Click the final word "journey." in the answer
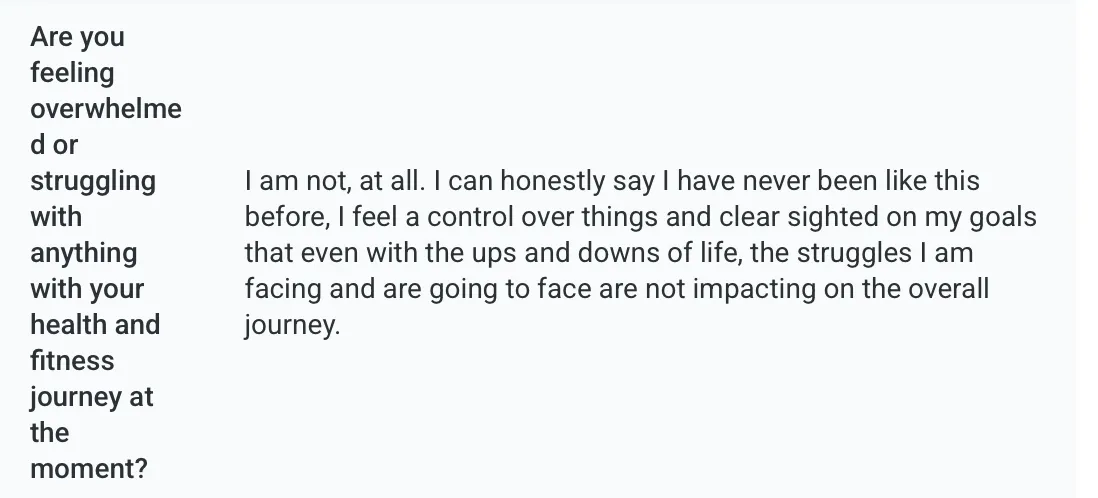Screen dimensions: 1098x498 coord(292,326)
